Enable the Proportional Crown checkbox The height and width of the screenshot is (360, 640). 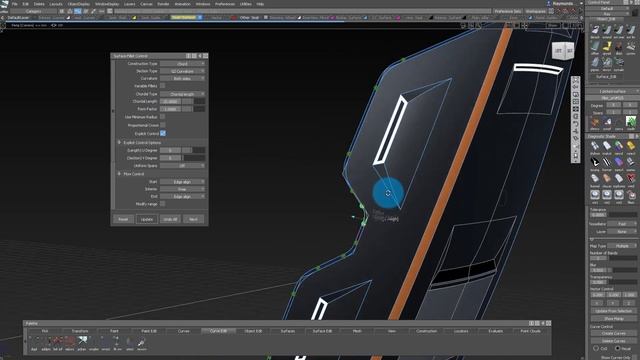point(162,125)
